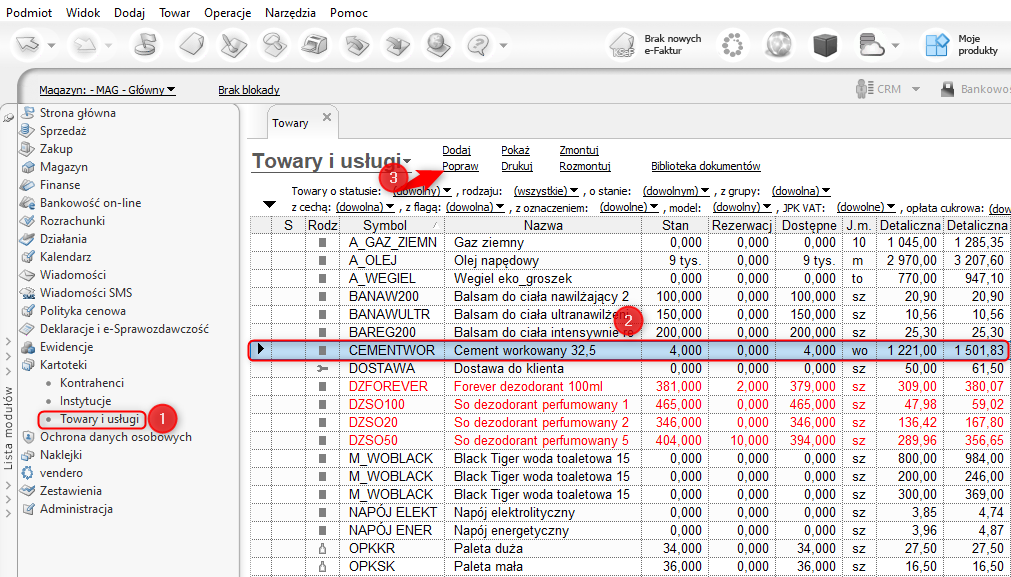Viewport: 1011px width, 577px height.
Task: Click the help question mark bubble icon
Action: point(478,45)
